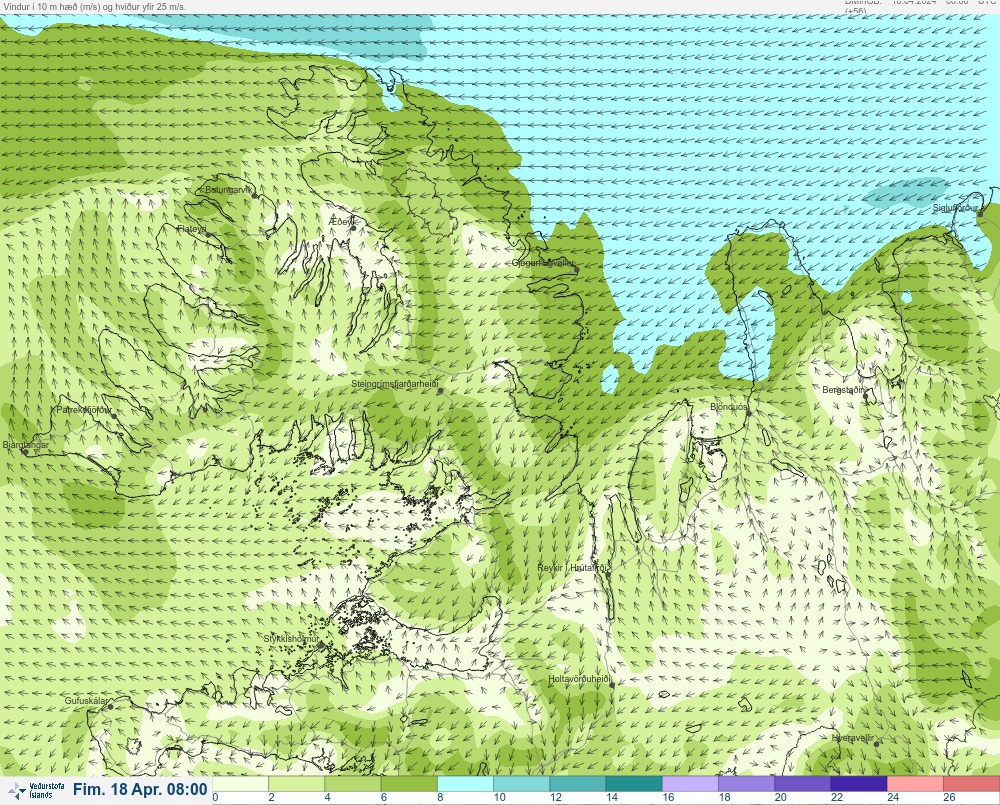
Task: Select the 4–6 m/s green legend swatch
Action: pyautogui.click(x=353, y=783)
